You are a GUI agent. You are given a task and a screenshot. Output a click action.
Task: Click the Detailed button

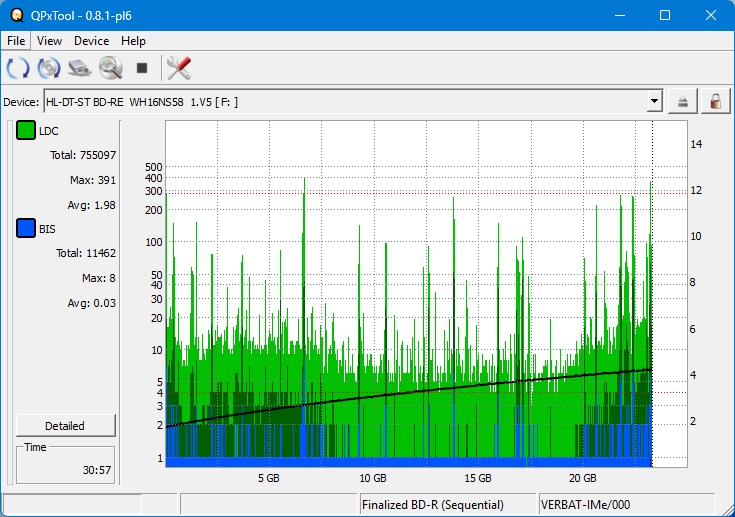click(x=65, y=425)
